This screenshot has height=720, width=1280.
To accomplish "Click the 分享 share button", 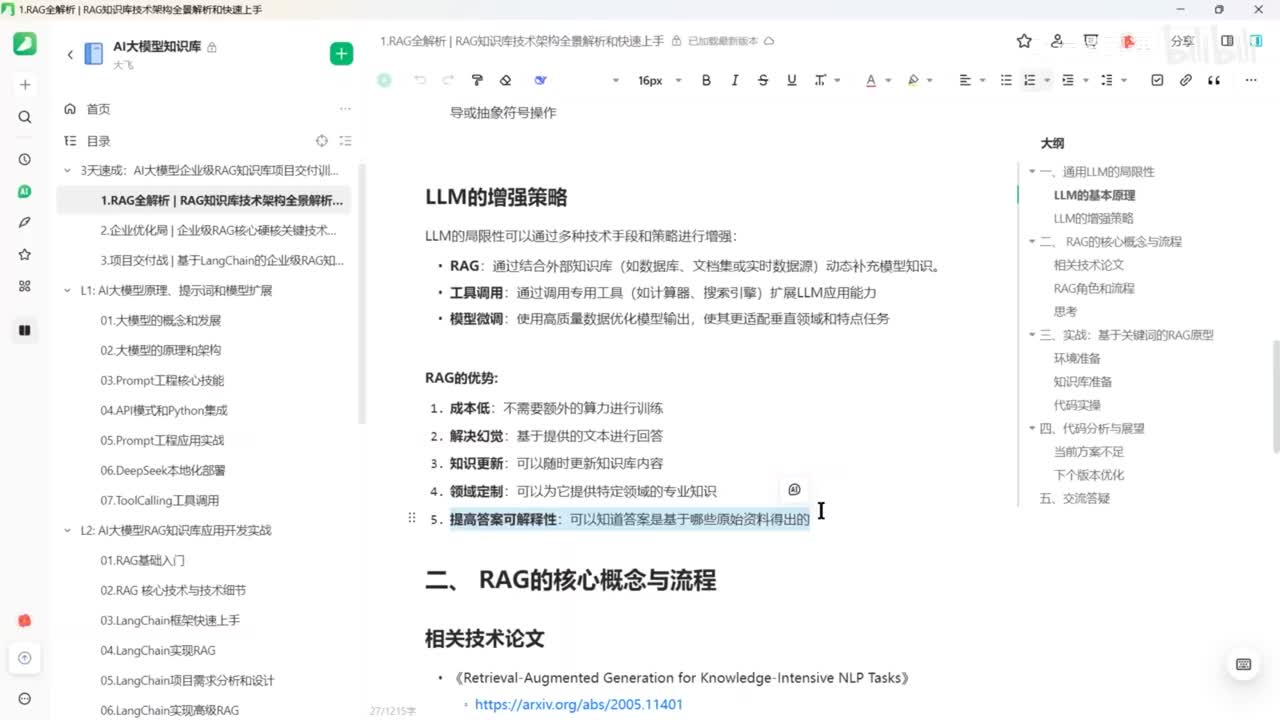I will click(1182, 41).
